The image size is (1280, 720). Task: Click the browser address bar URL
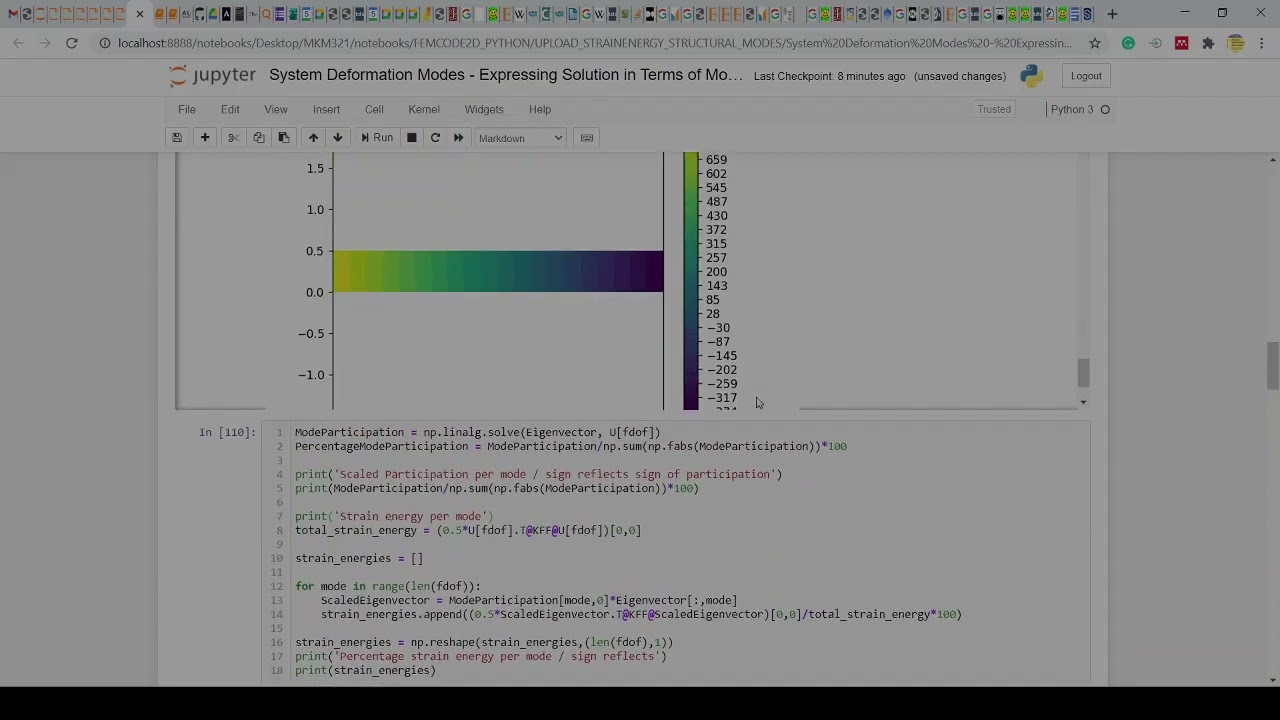pyautogui.click(x=594, y=43)
